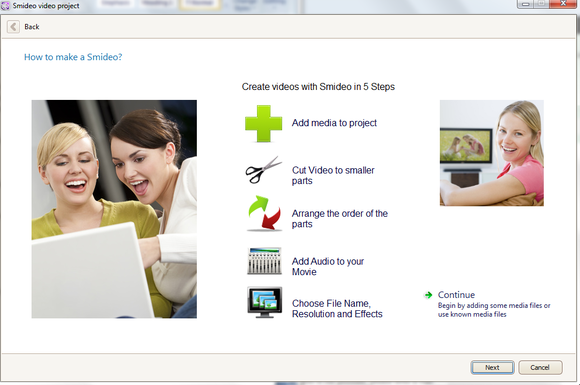580x385 pixels.
Task: Click the monitor resolution and effects icon
Action: [264, 302]
